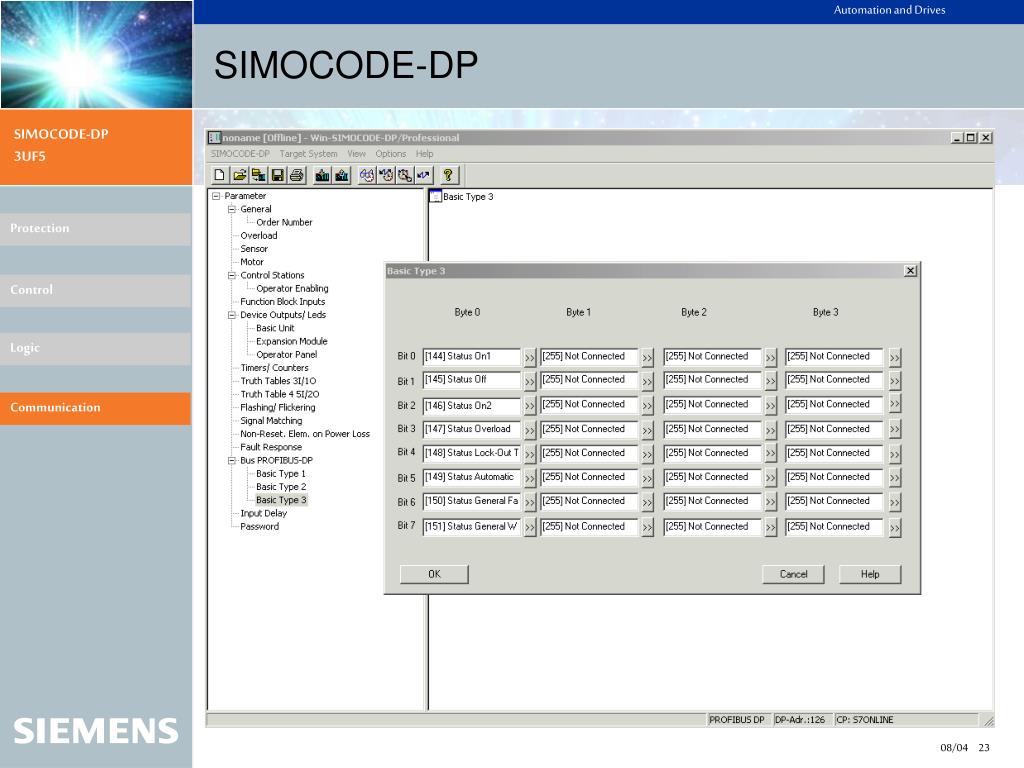The image size is (1024, 768).
Task: Click the glasses icon in the toolbar
Action: (x=366, y=175)
